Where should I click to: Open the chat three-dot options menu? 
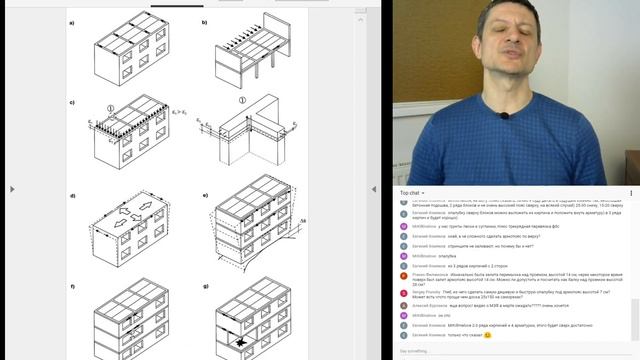[631, 193]
